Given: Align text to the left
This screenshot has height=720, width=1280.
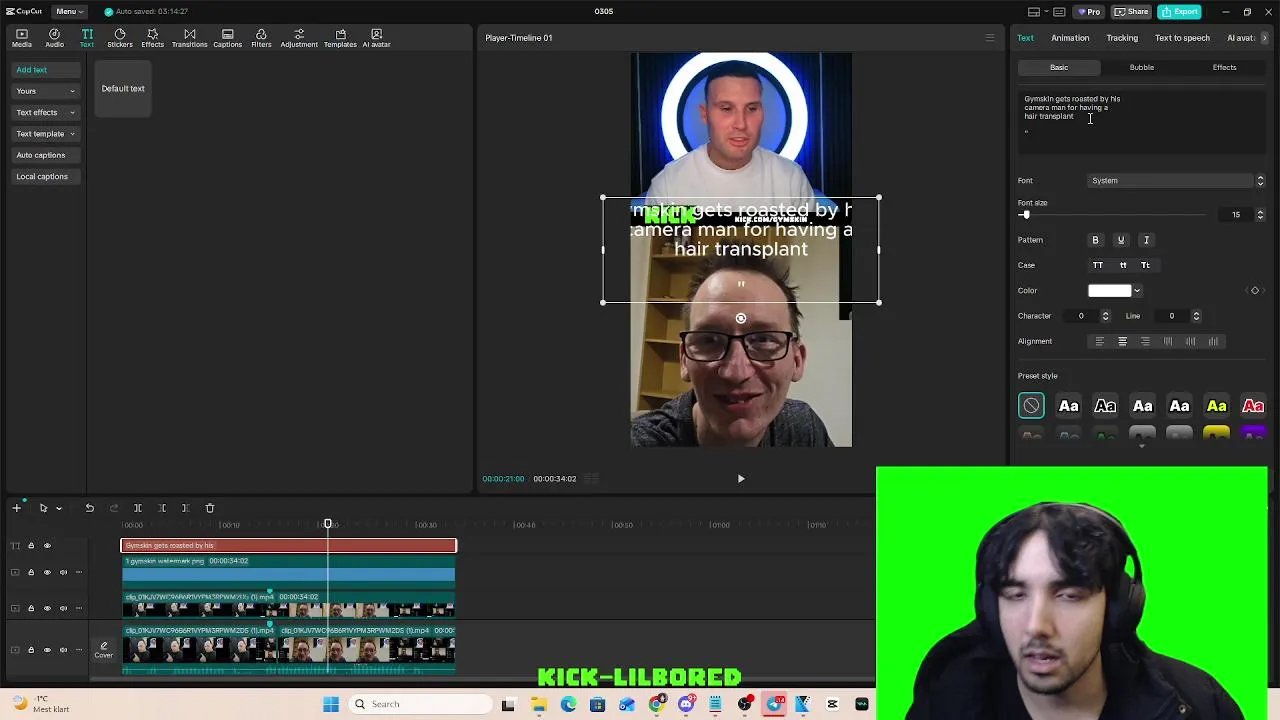Looking at the screenshot, I should 1099,341.
